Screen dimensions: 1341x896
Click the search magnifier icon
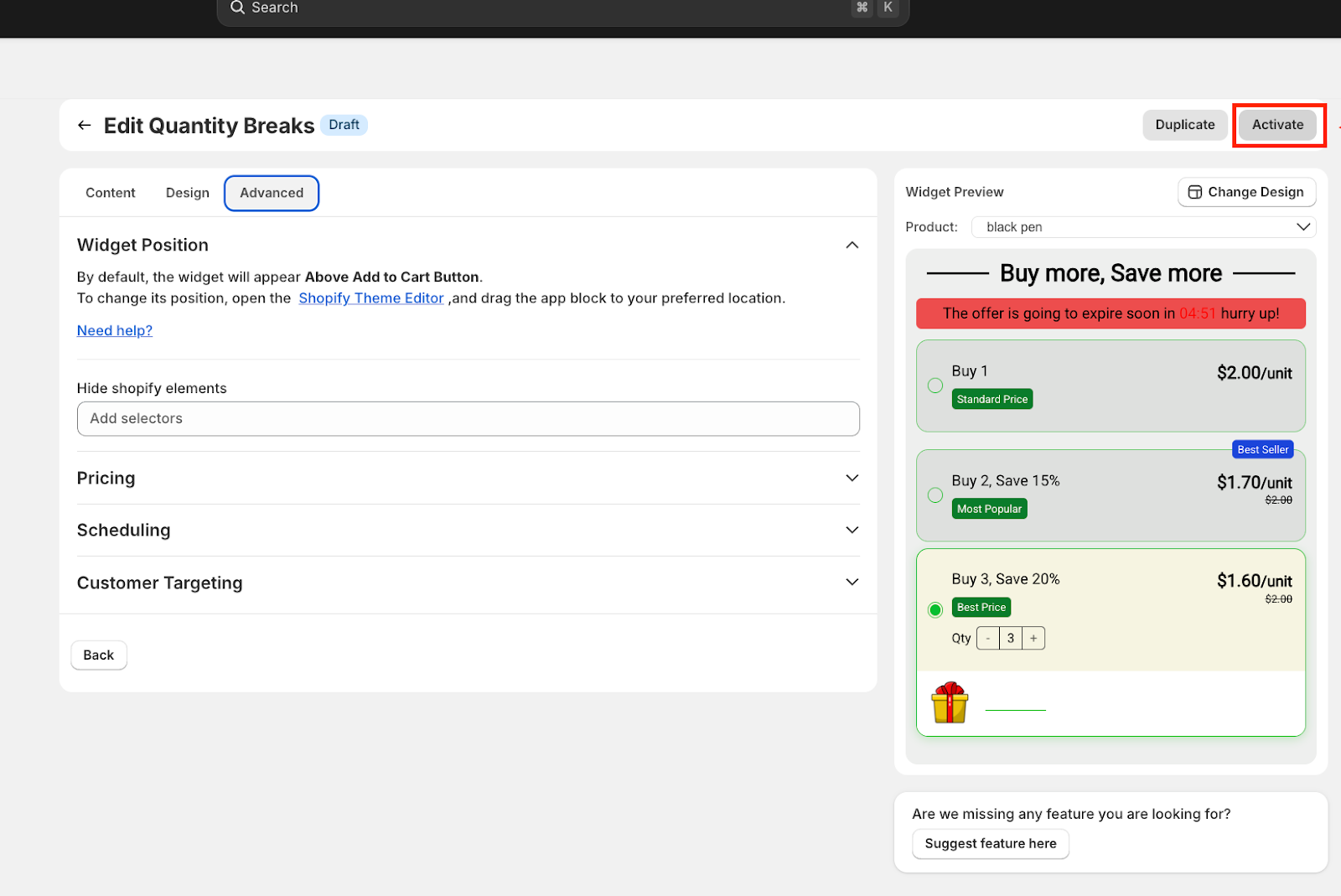(x=237, y=8)
